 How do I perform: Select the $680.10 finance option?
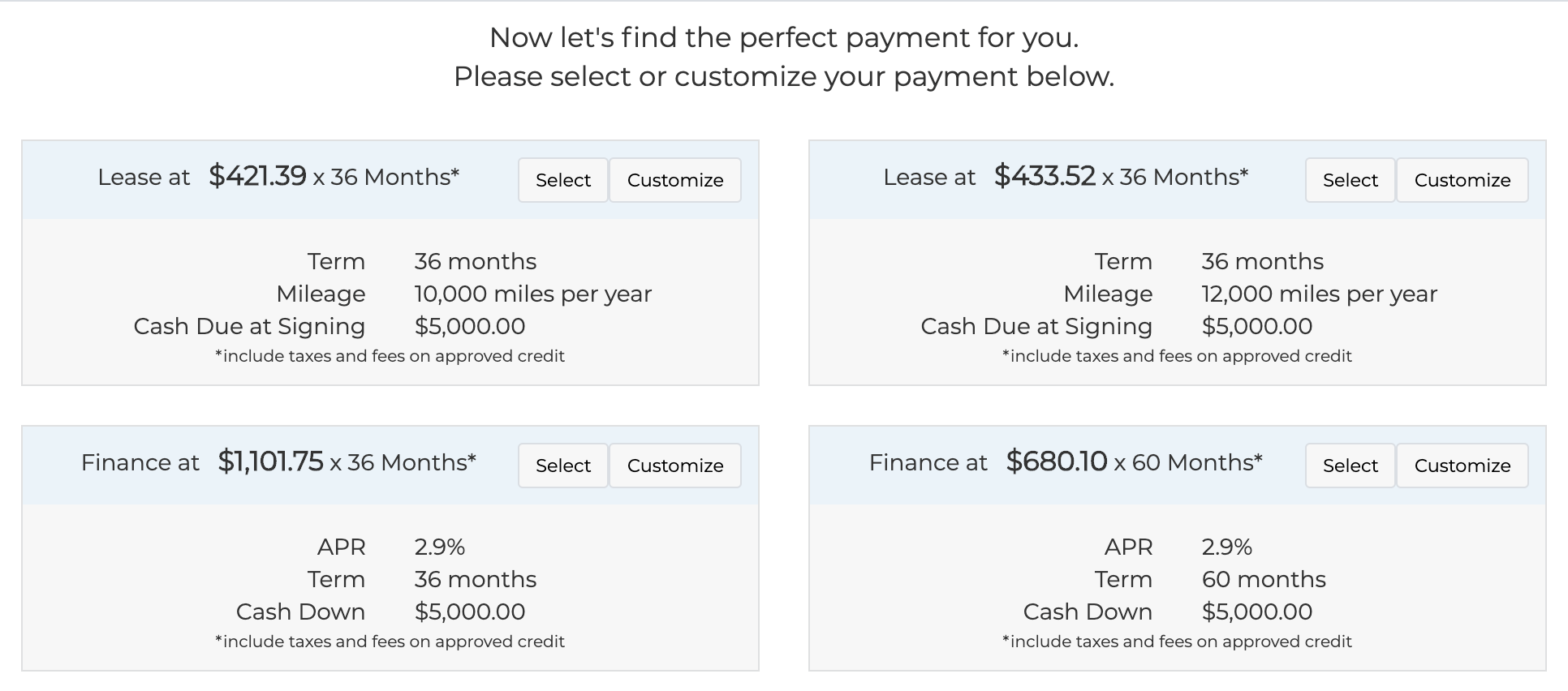pyautogui.click(x=1350, y=466)
